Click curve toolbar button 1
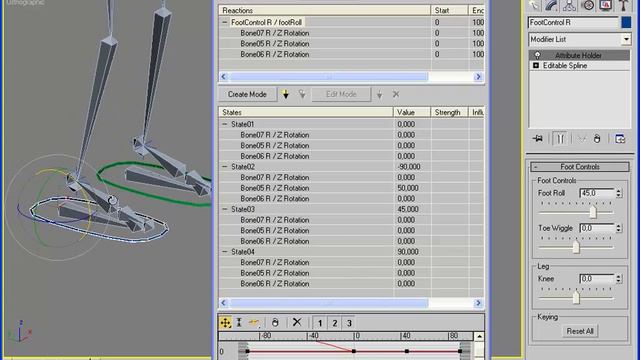Screen dimensions: 640x360 click(x=320, y=323)
